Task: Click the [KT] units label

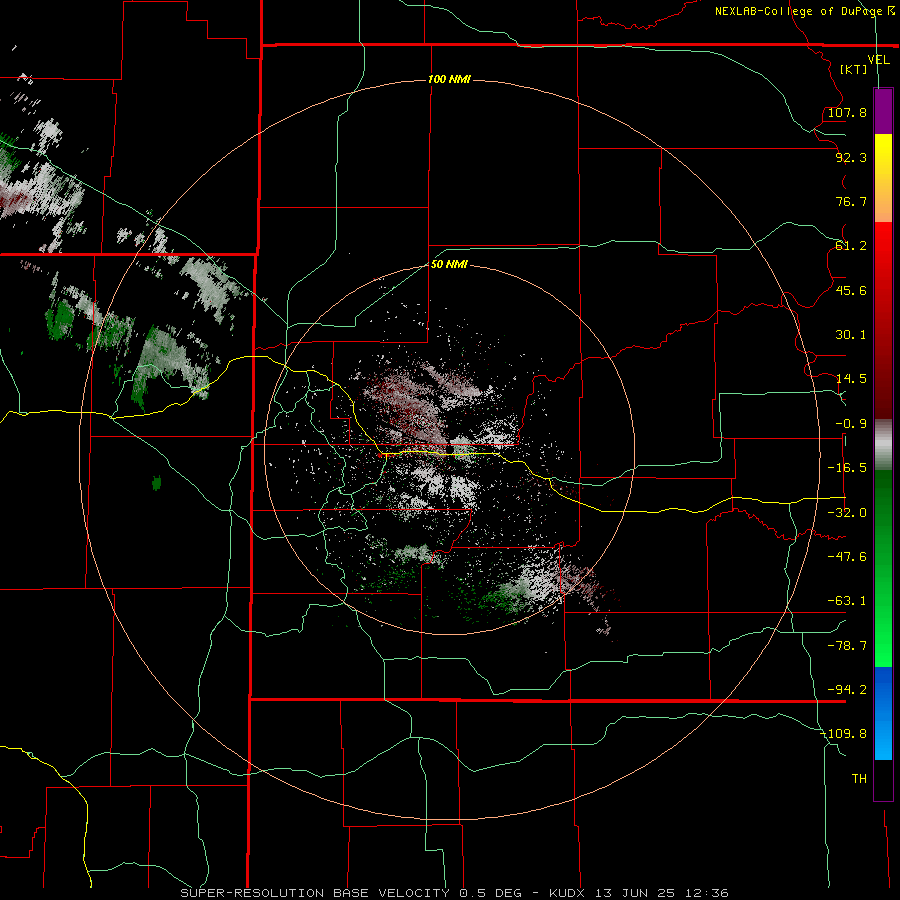Action: (854, 70)
